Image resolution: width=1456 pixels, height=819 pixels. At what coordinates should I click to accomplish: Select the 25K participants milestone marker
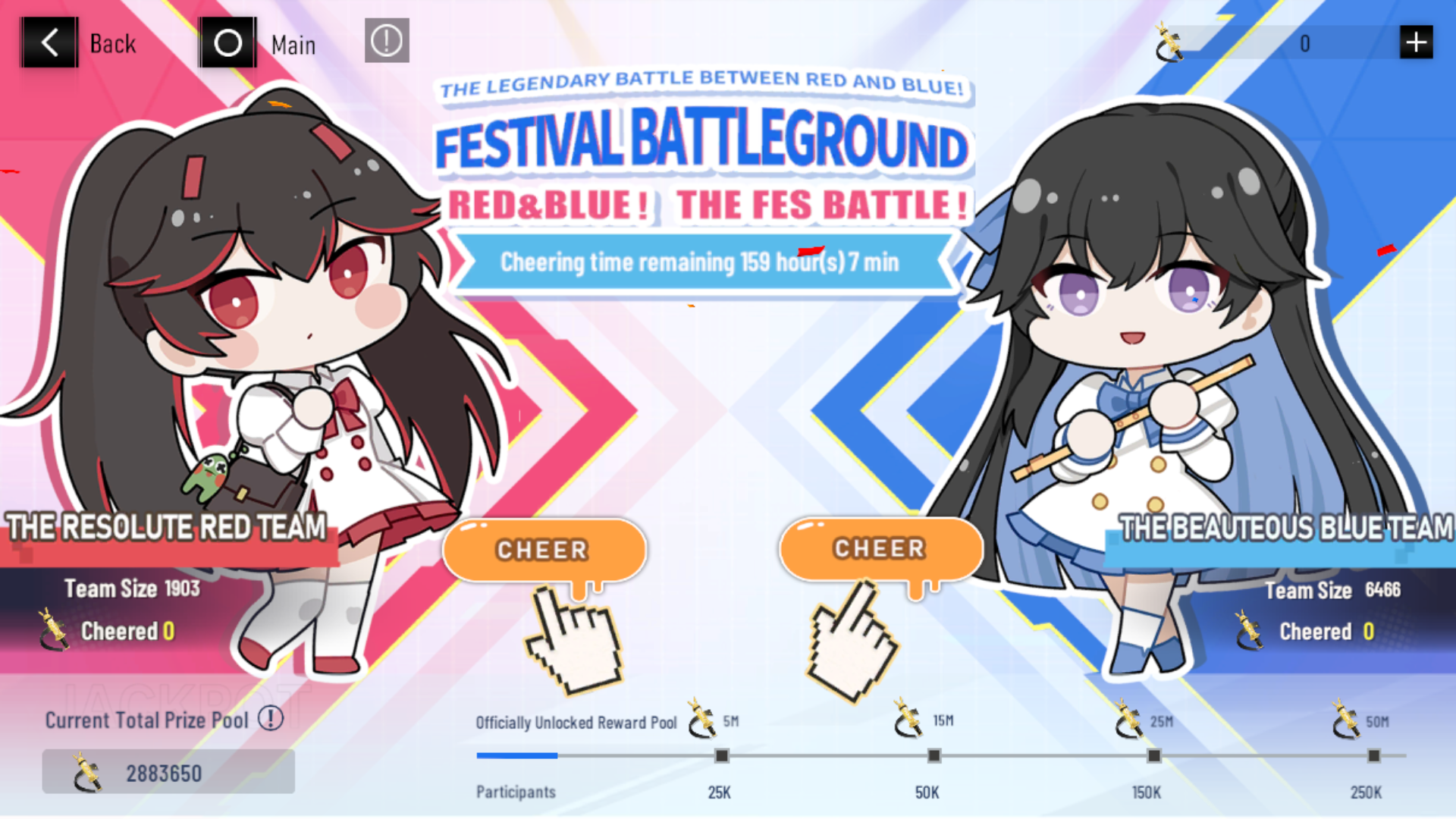tap(721, 756)
